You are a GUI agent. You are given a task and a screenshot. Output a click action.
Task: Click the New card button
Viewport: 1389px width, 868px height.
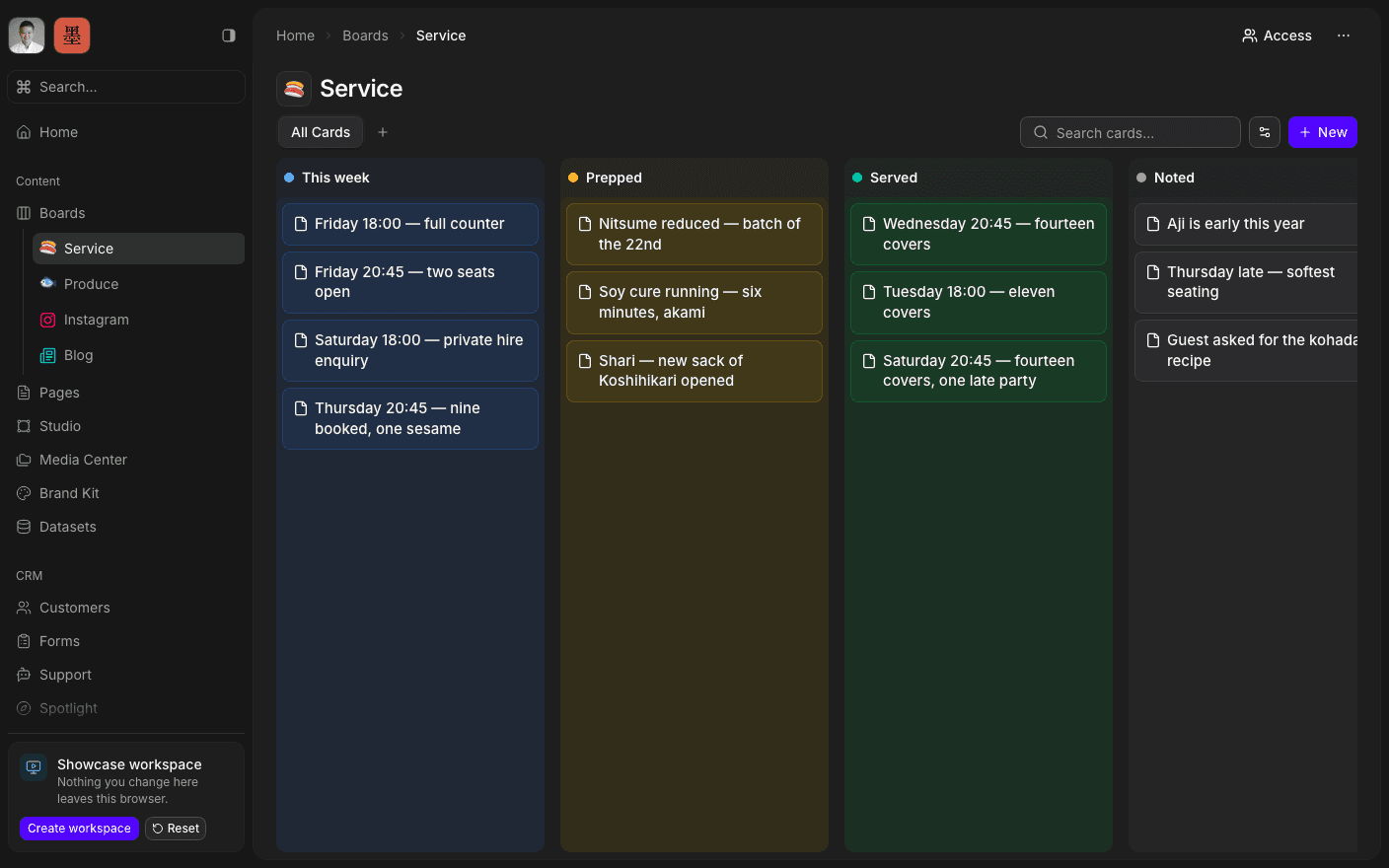click(1323, 132)
